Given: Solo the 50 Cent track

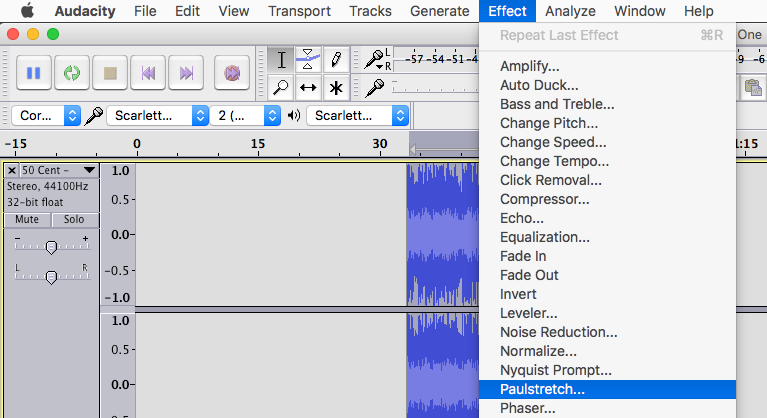Looking at the screenshot, I should [74, 220].
